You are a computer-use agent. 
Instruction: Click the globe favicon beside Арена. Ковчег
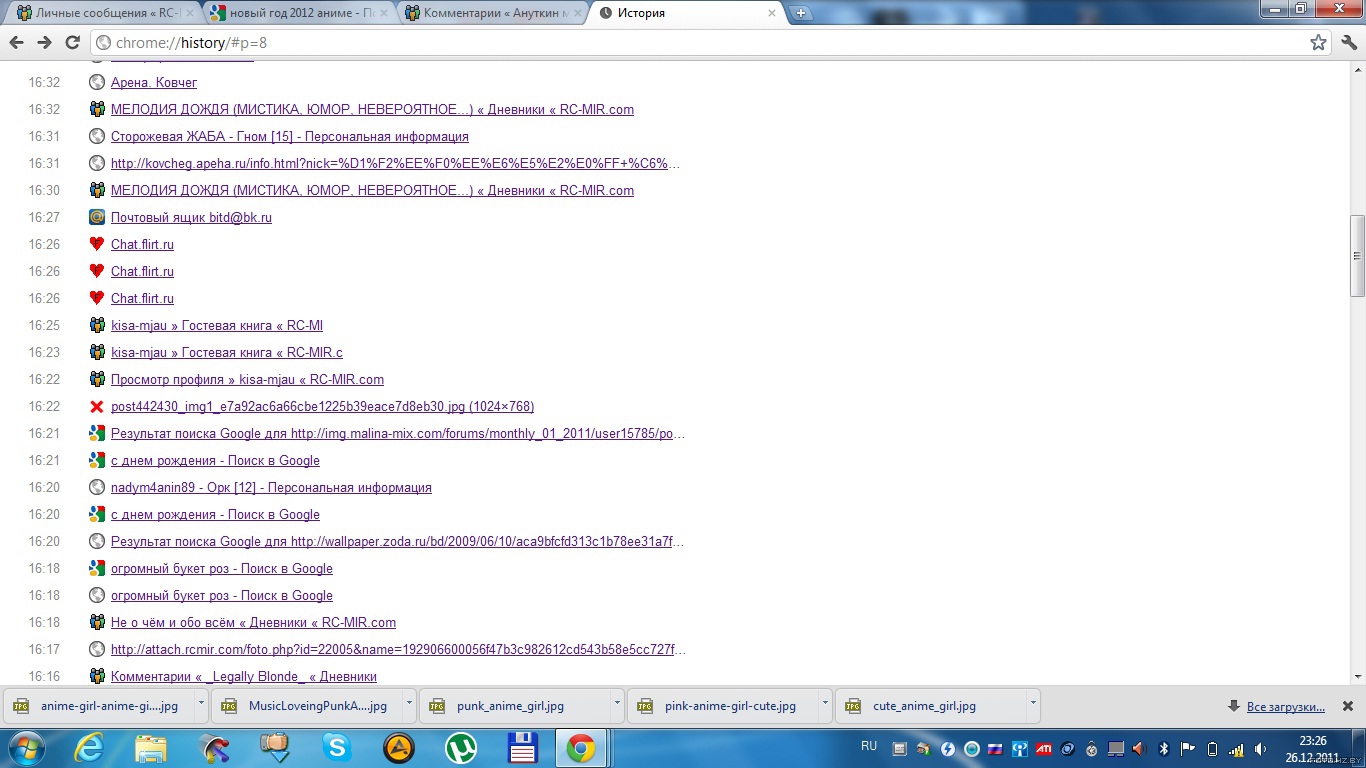click(x=97, y=83)
